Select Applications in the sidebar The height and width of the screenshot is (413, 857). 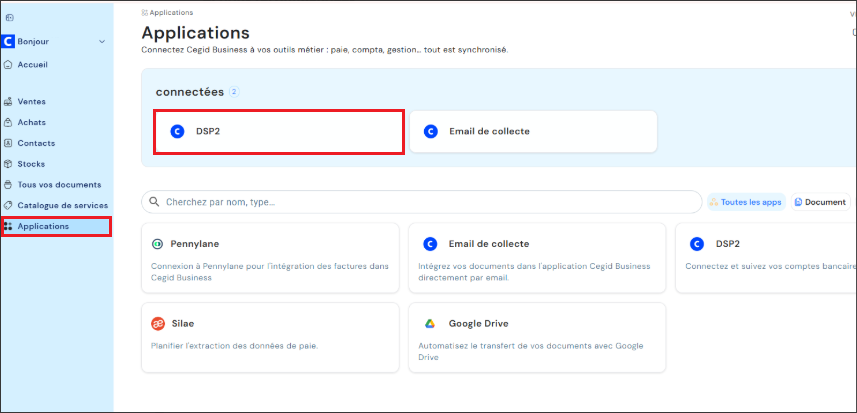[x=57, y=226]
